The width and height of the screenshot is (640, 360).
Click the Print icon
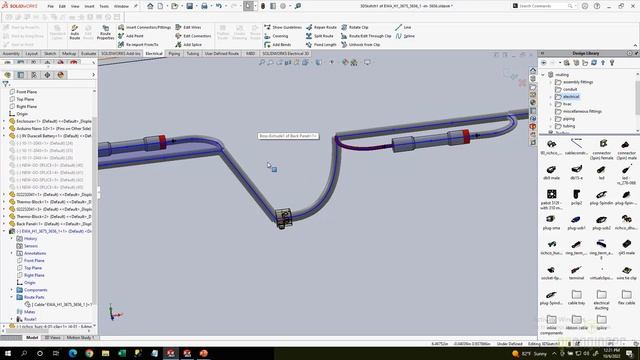point(204,6)
